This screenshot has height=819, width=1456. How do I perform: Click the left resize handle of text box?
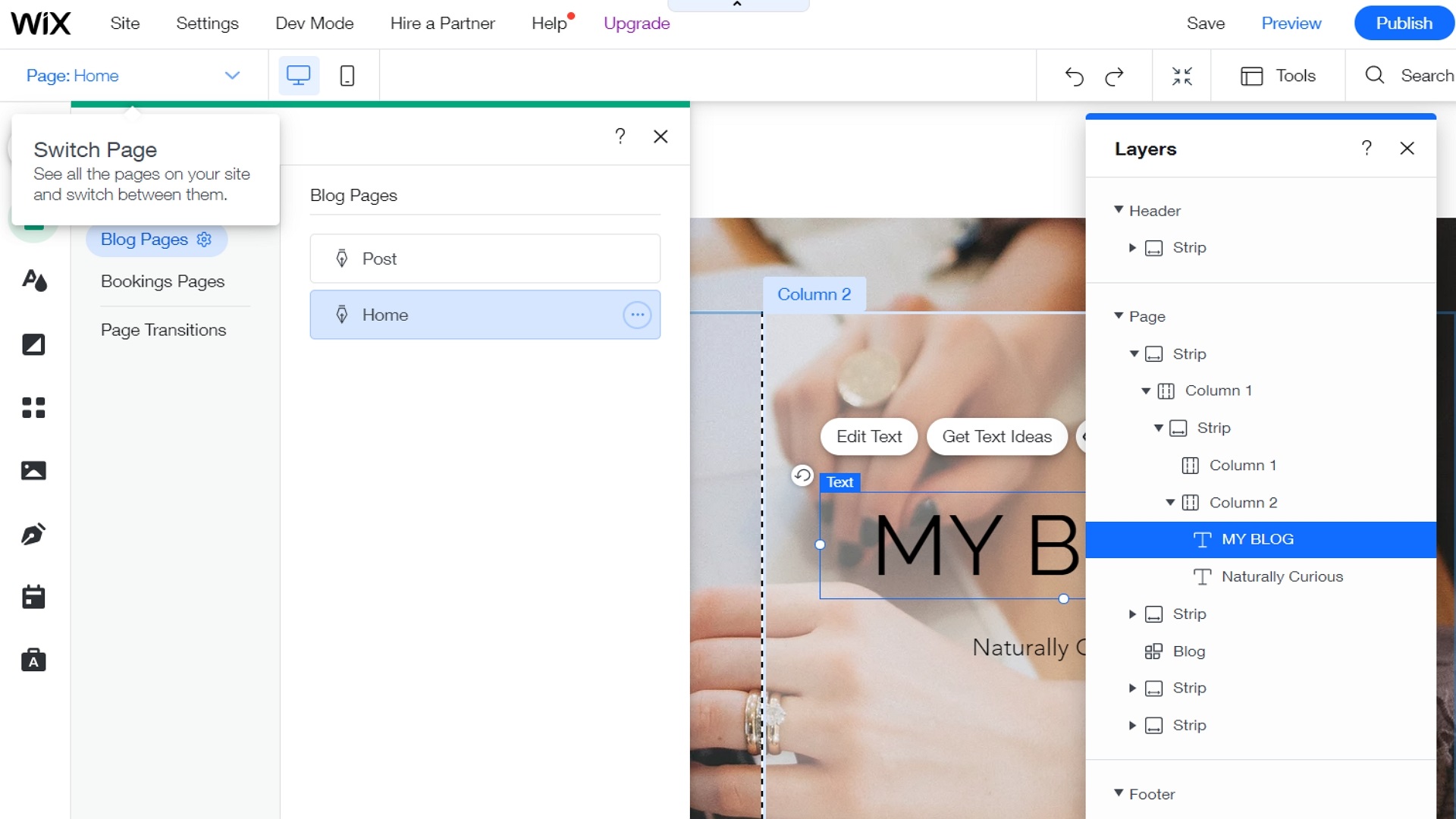[820, 544]
